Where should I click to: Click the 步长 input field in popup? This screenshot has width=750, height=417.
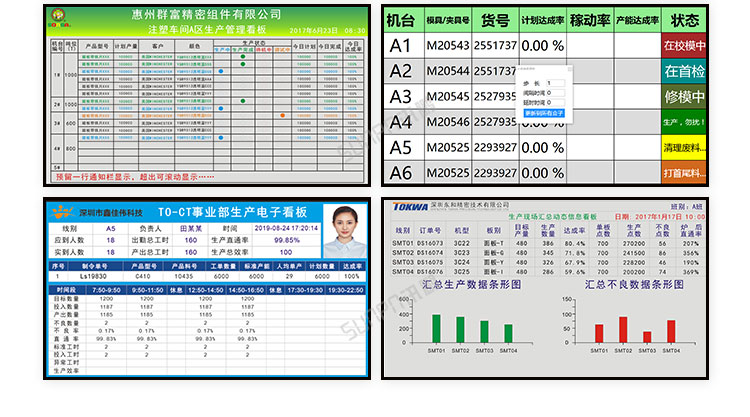(x=556, y=81)
